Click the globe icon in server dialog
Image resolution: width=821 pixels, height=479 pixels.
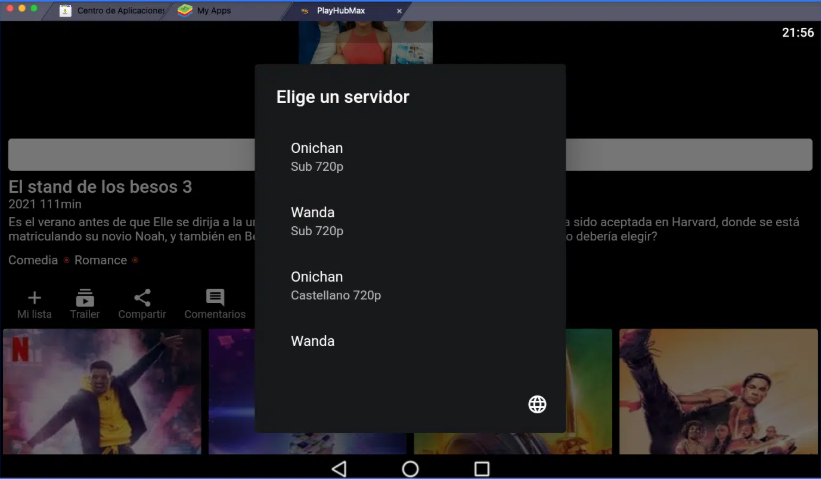[x=537, y=404]
